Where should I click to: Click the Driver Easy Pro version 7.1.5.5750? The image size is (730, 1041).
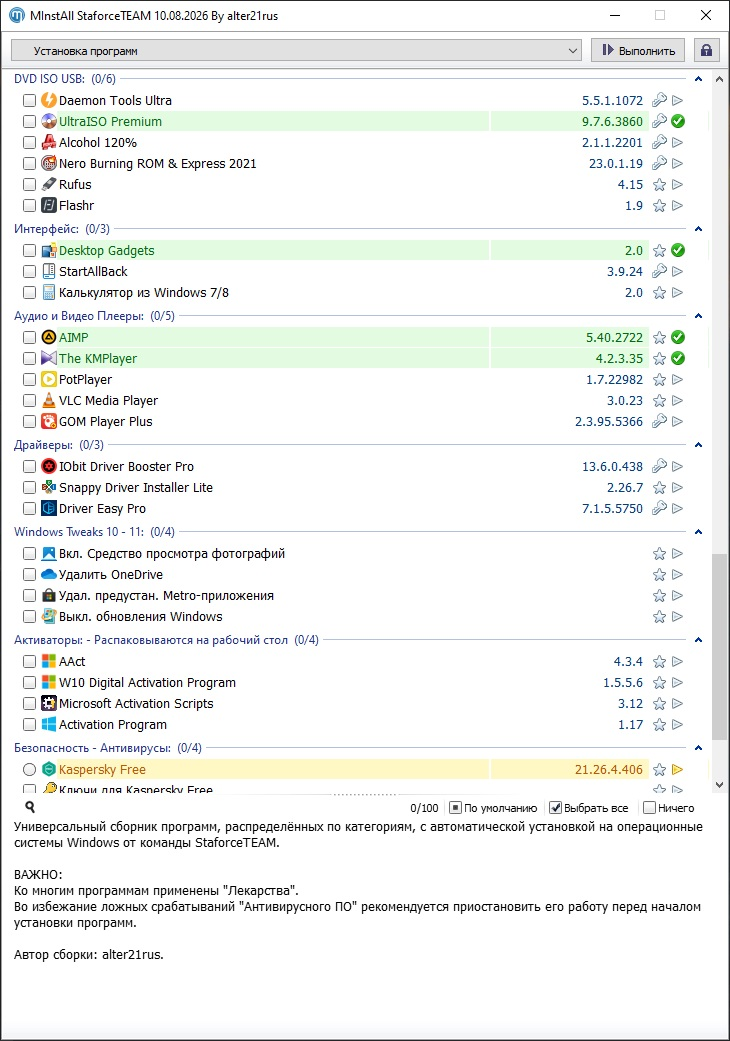click(x=613, y=509)
